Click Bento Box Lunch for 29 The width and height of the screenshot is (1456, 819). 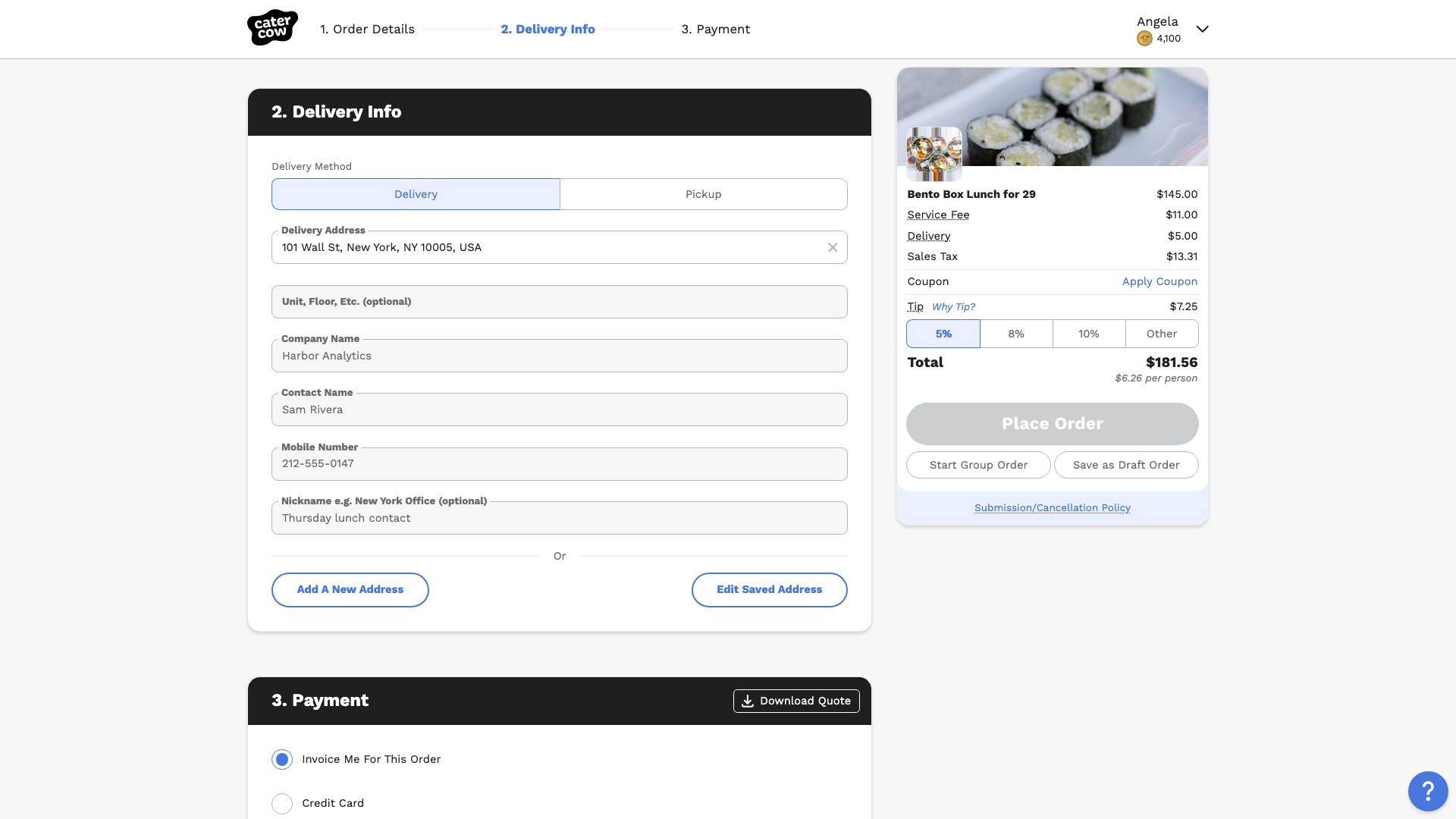[971, 194]
